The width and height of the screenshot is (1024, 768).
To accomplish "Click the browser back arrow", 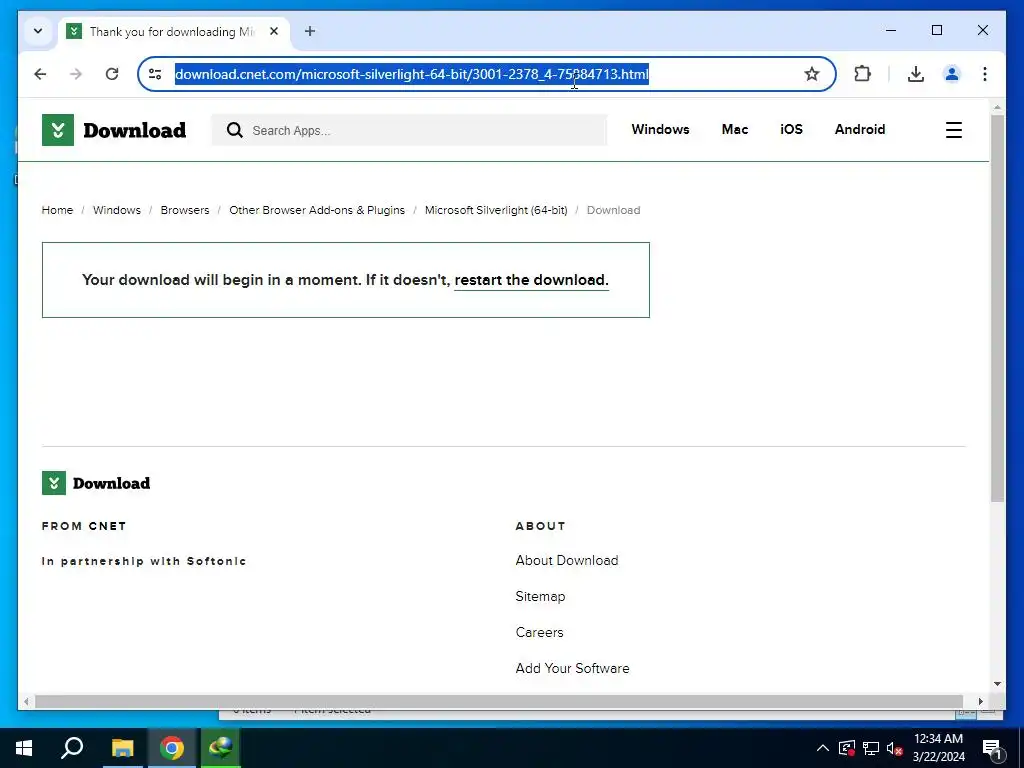I will (40, 74).
